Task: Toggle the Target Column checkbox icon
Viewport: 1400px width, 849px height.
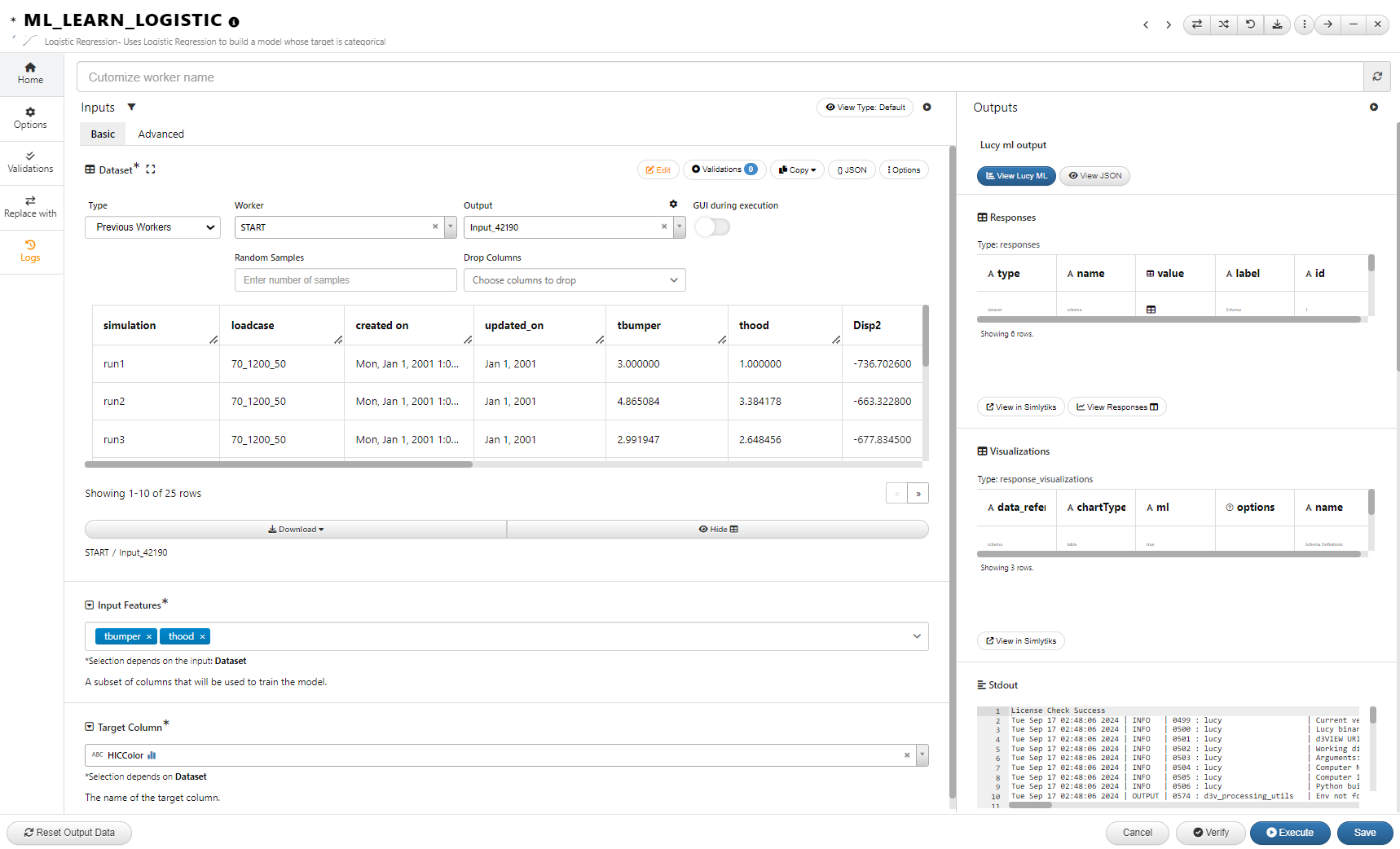Action: [x=90, y=727]
